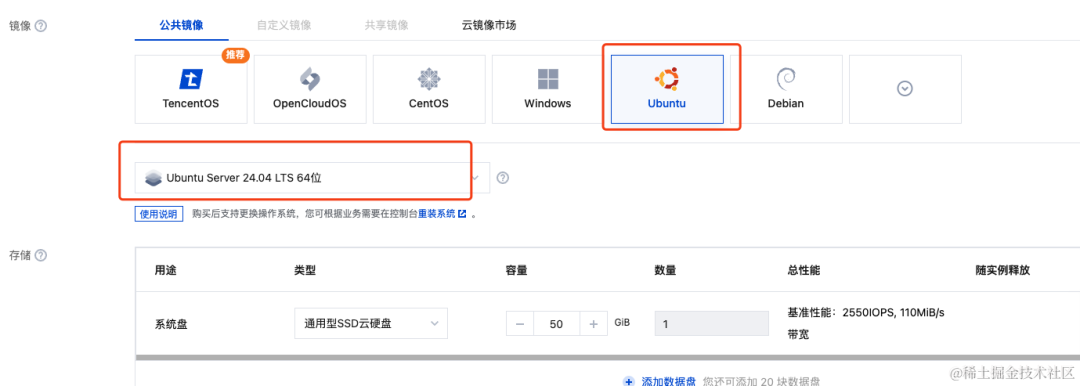
Task: Open 云镜像市场 tab
Action: click(x=489, y=26)
